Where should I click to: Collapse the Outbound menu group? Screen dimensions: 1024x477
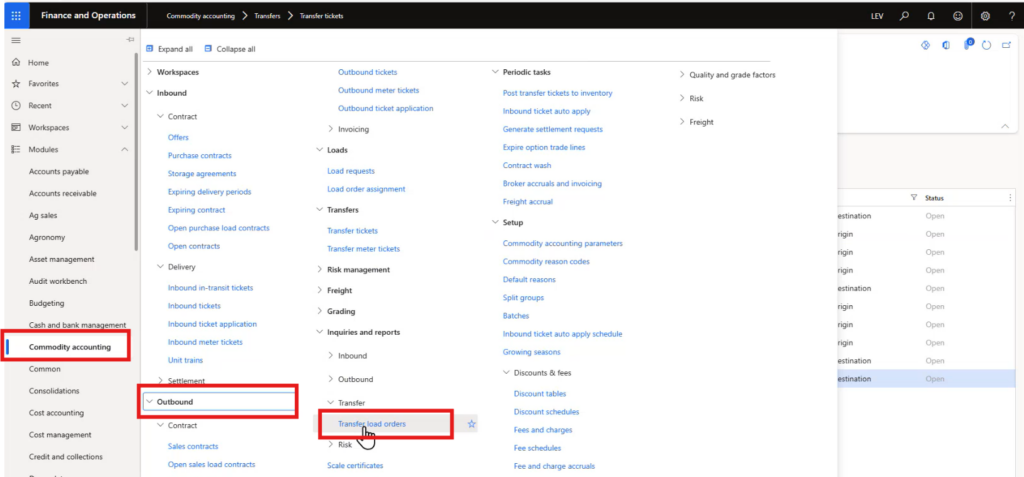pos(150,402)
